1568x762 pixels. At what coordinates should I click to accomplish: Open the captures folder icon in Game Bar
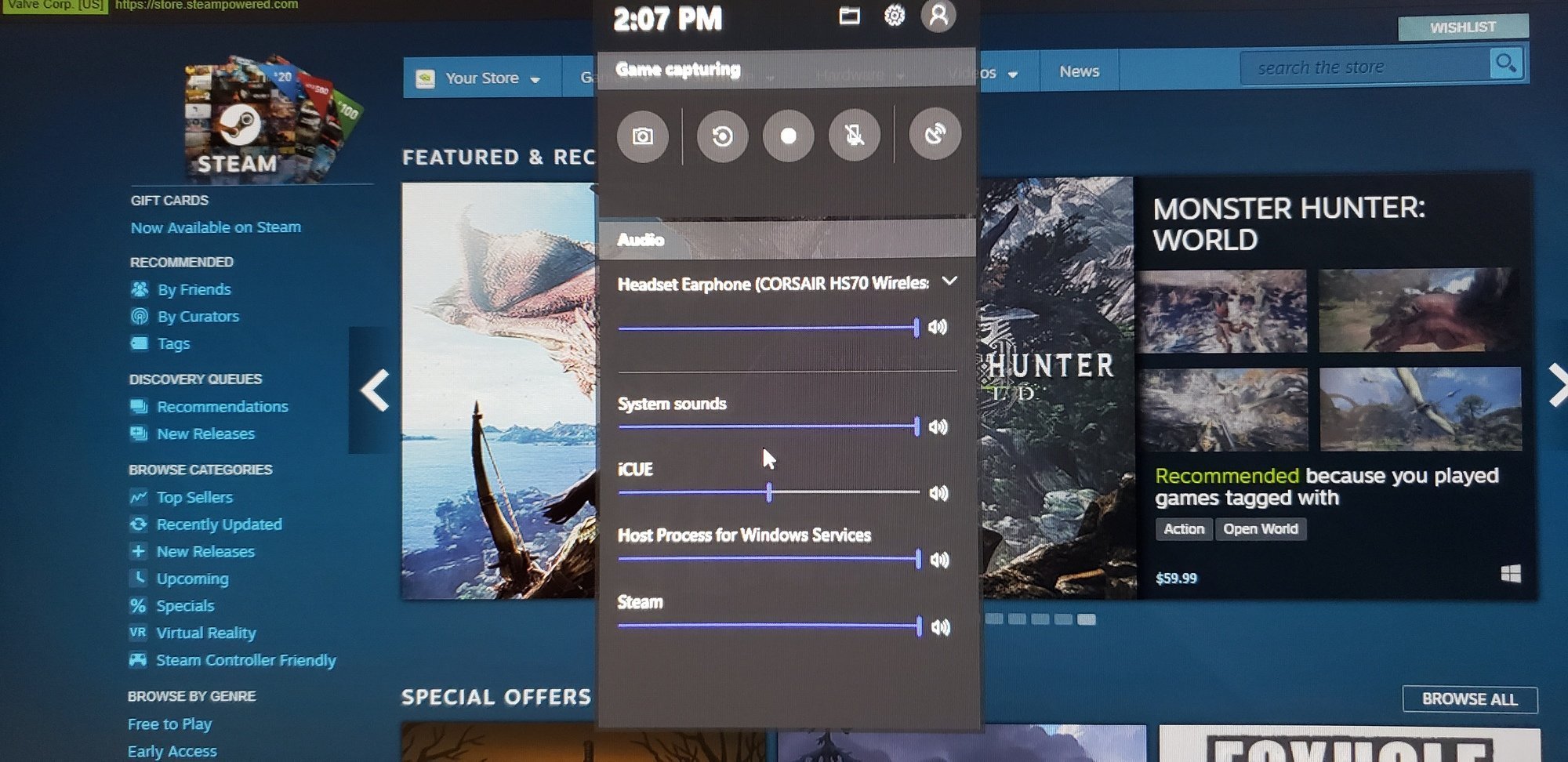849,16
